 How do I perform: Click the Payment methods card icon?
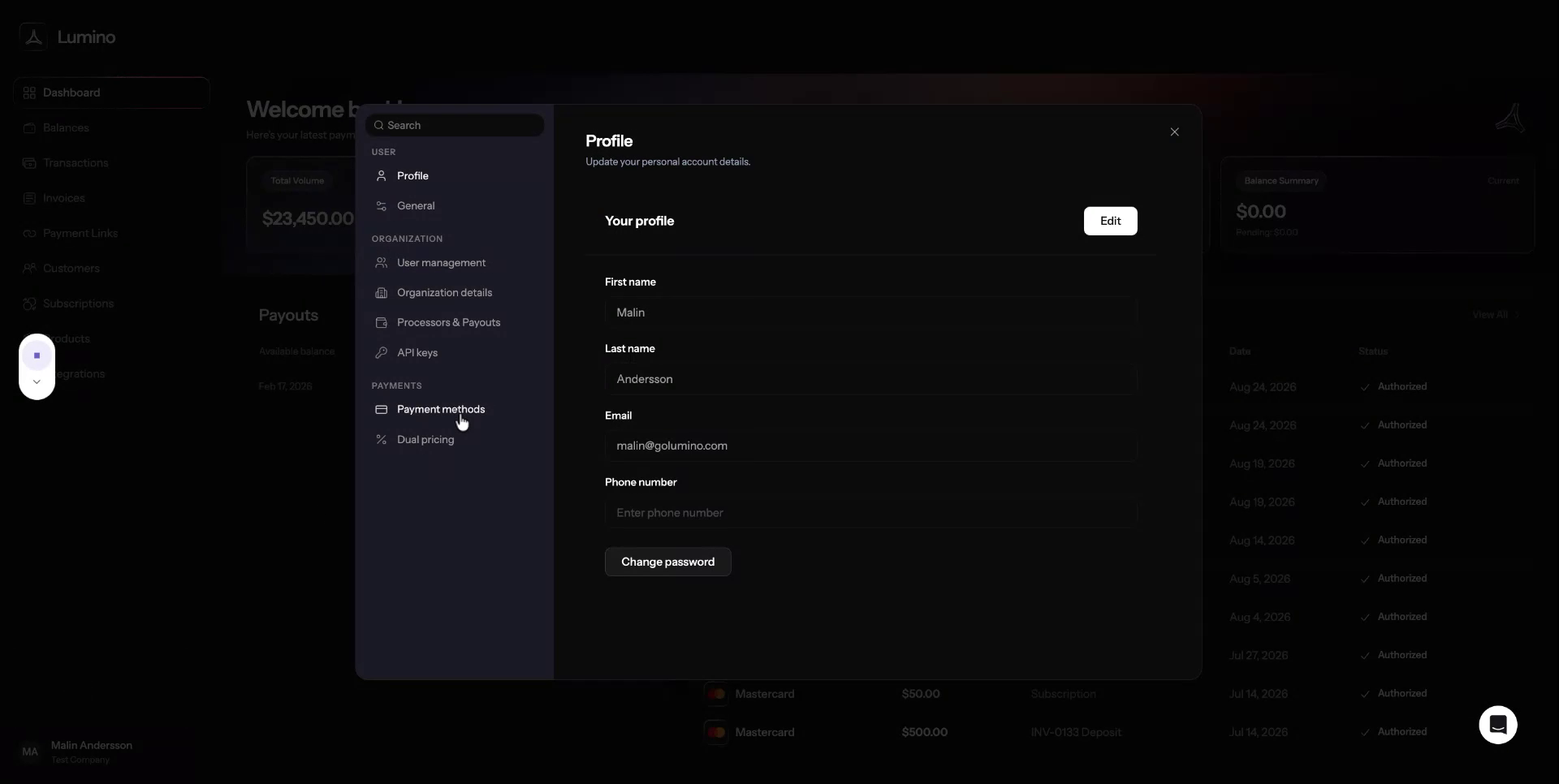coord(381,410)
